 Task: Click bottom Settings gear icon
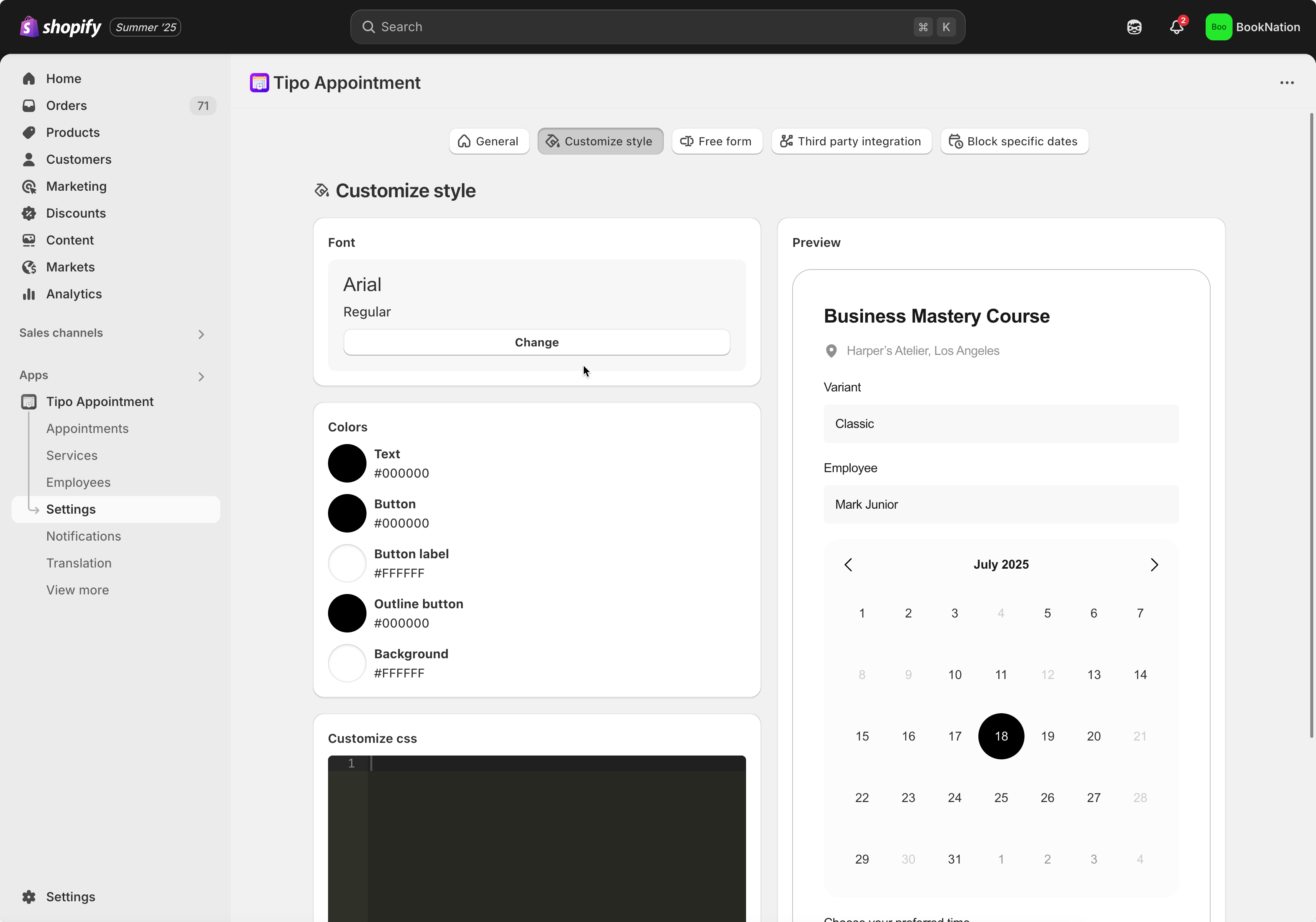29,896
